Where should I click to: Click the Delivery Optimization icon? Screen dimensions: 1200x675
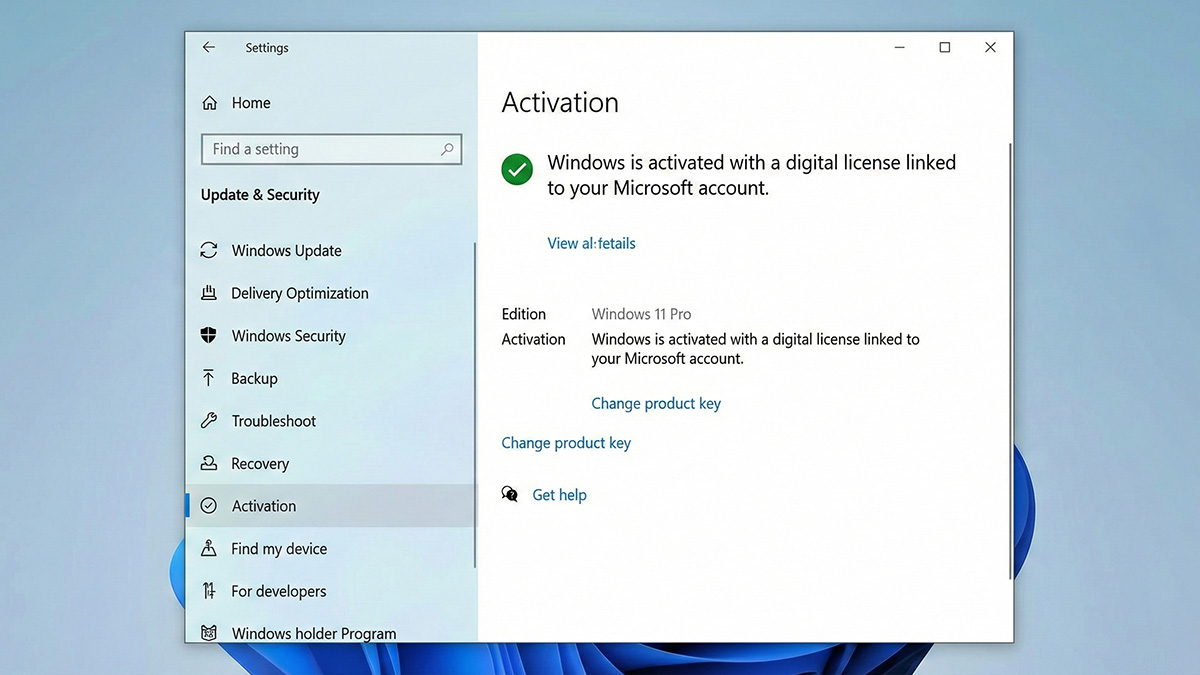(209, 292)
